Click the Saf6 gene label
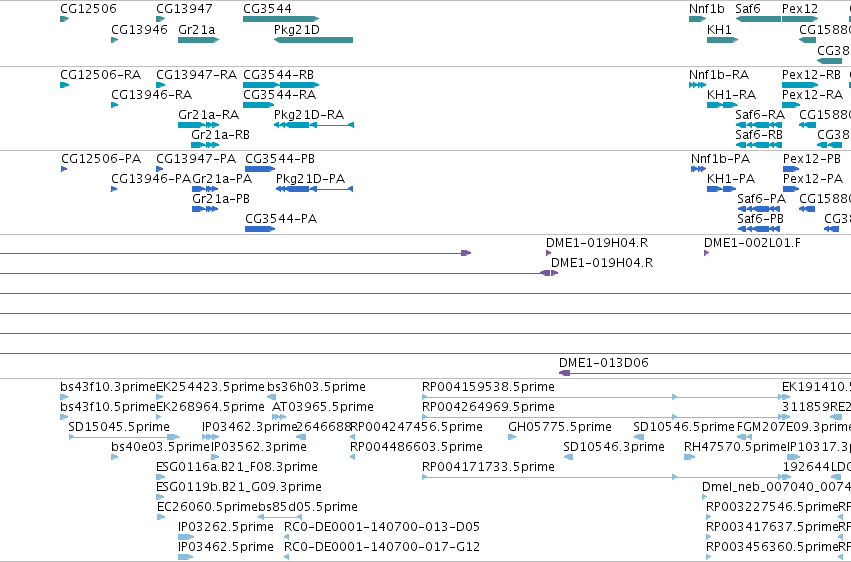 click(x=747, y=9)
